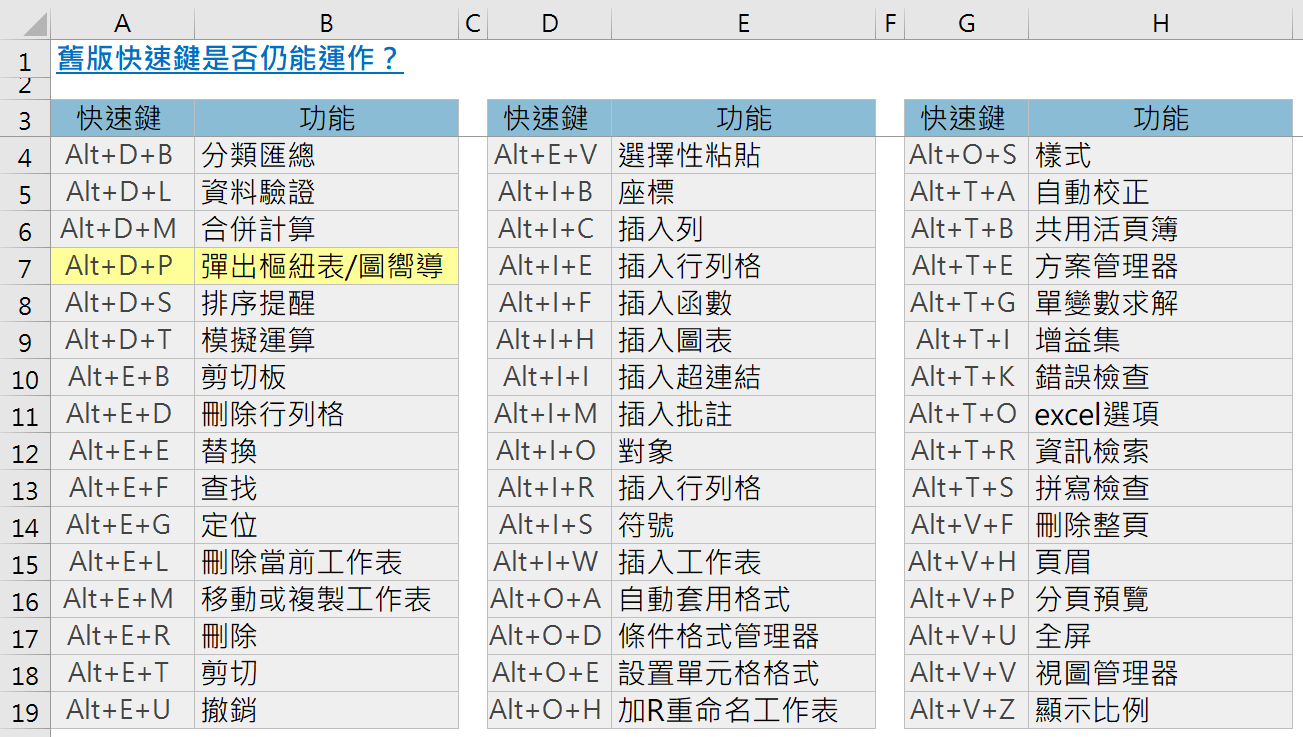Select the 共用活頁簿 cell
Viewport: 1303px width, 737px height.
pos(1160,229)
